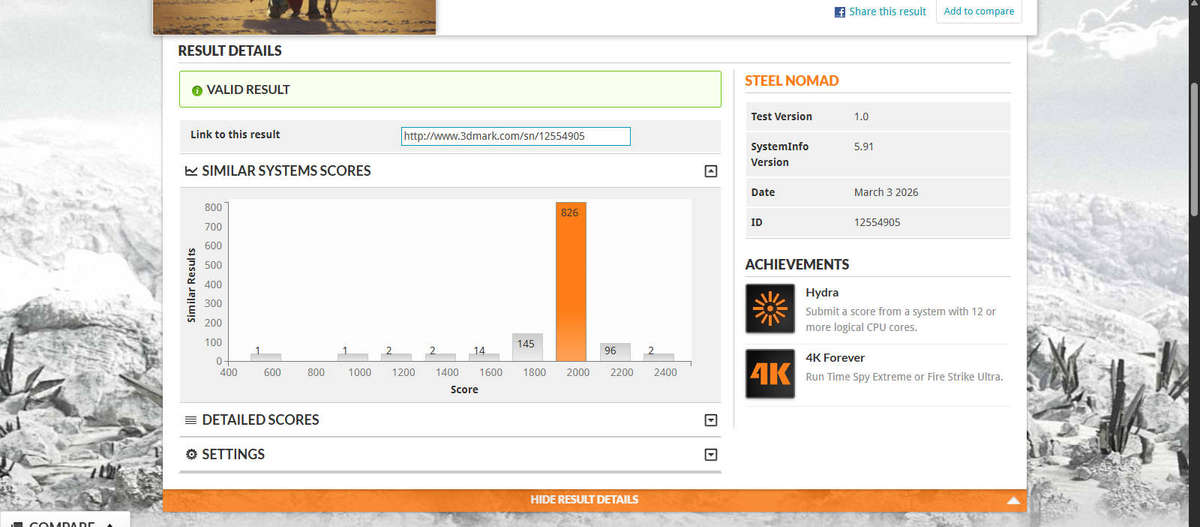
Task: Click the Facebook share icon
Action: (840, 12)
